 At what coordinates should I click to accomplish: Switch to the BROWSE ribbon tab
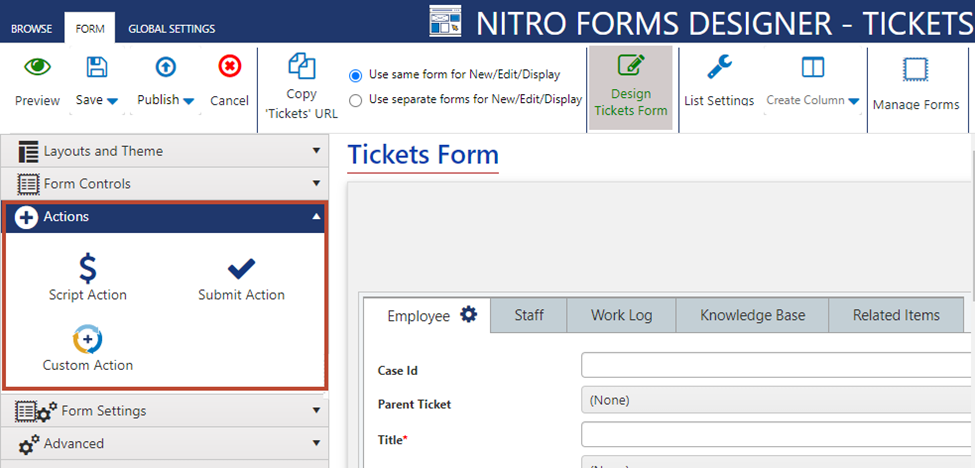tap(32, 29)
